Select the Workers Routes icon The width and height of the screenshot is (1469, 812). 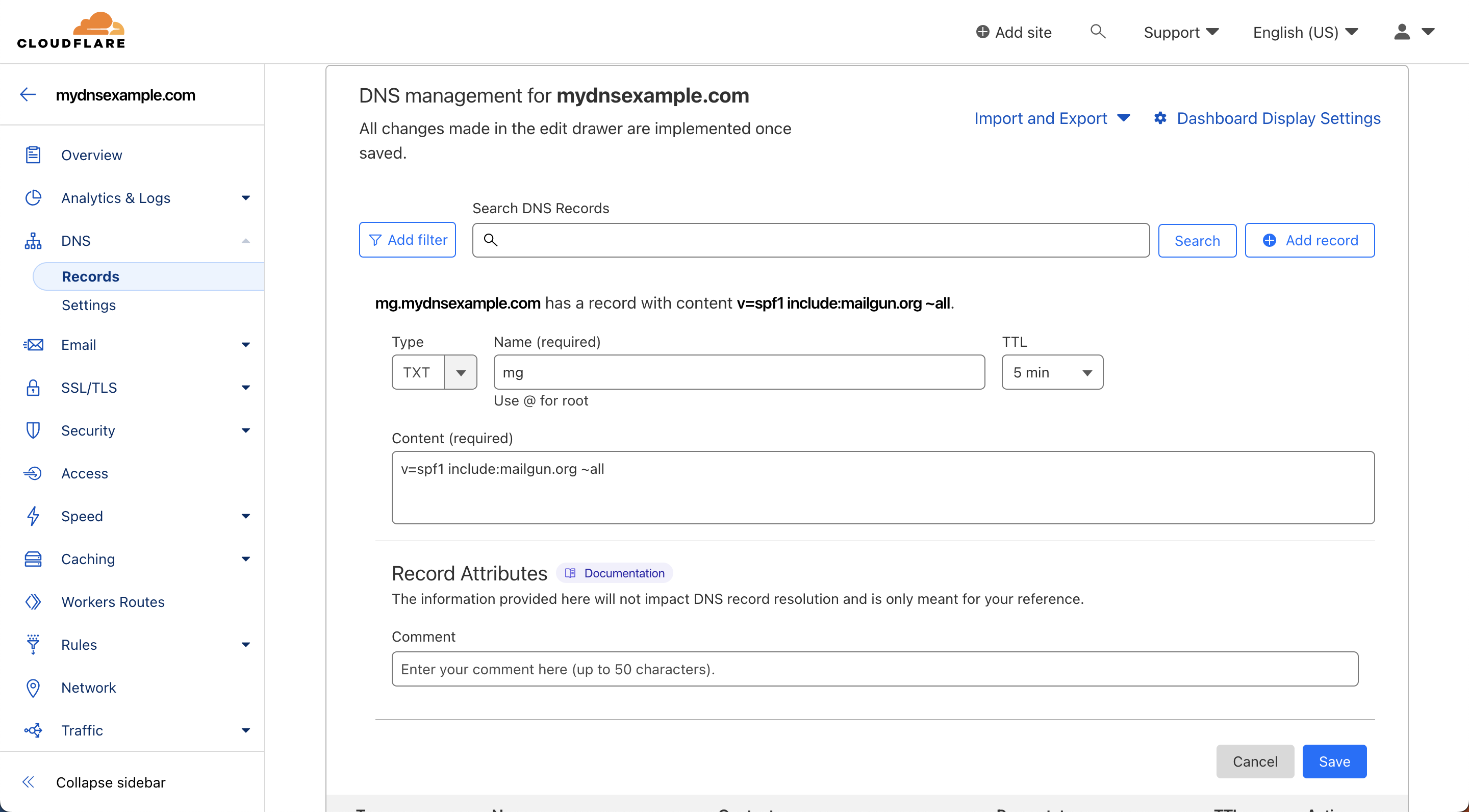click(33, 601)
